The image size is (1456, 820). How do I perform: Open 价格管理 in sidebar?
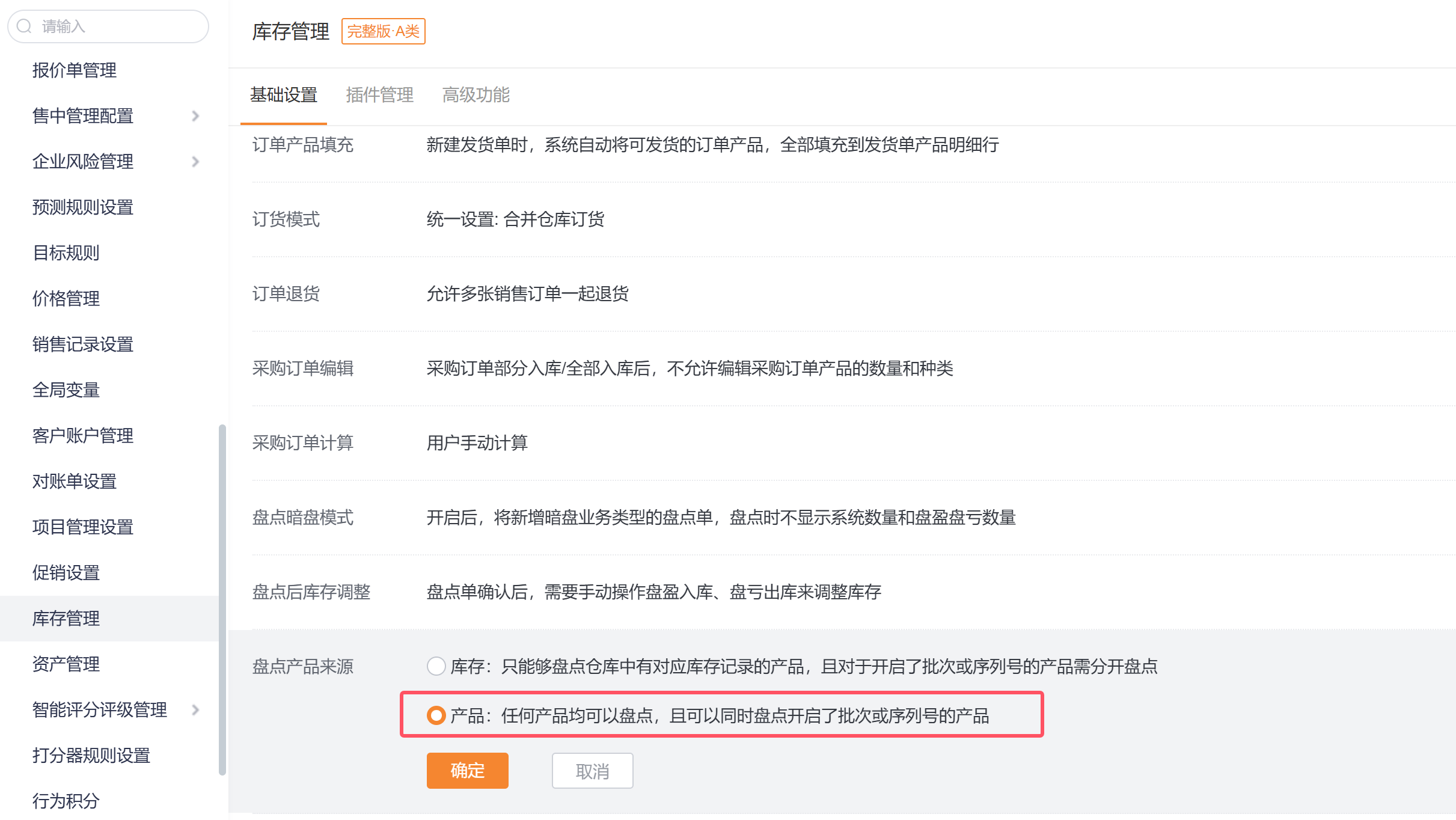click(66, 299)
